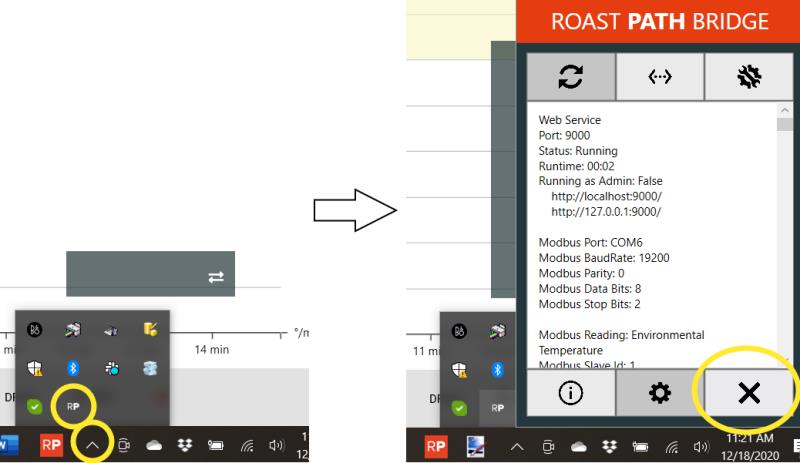800x463 pixels.
Task: Click hidden icons chevron in right screenshot taskbar
Action: [517, 447]
